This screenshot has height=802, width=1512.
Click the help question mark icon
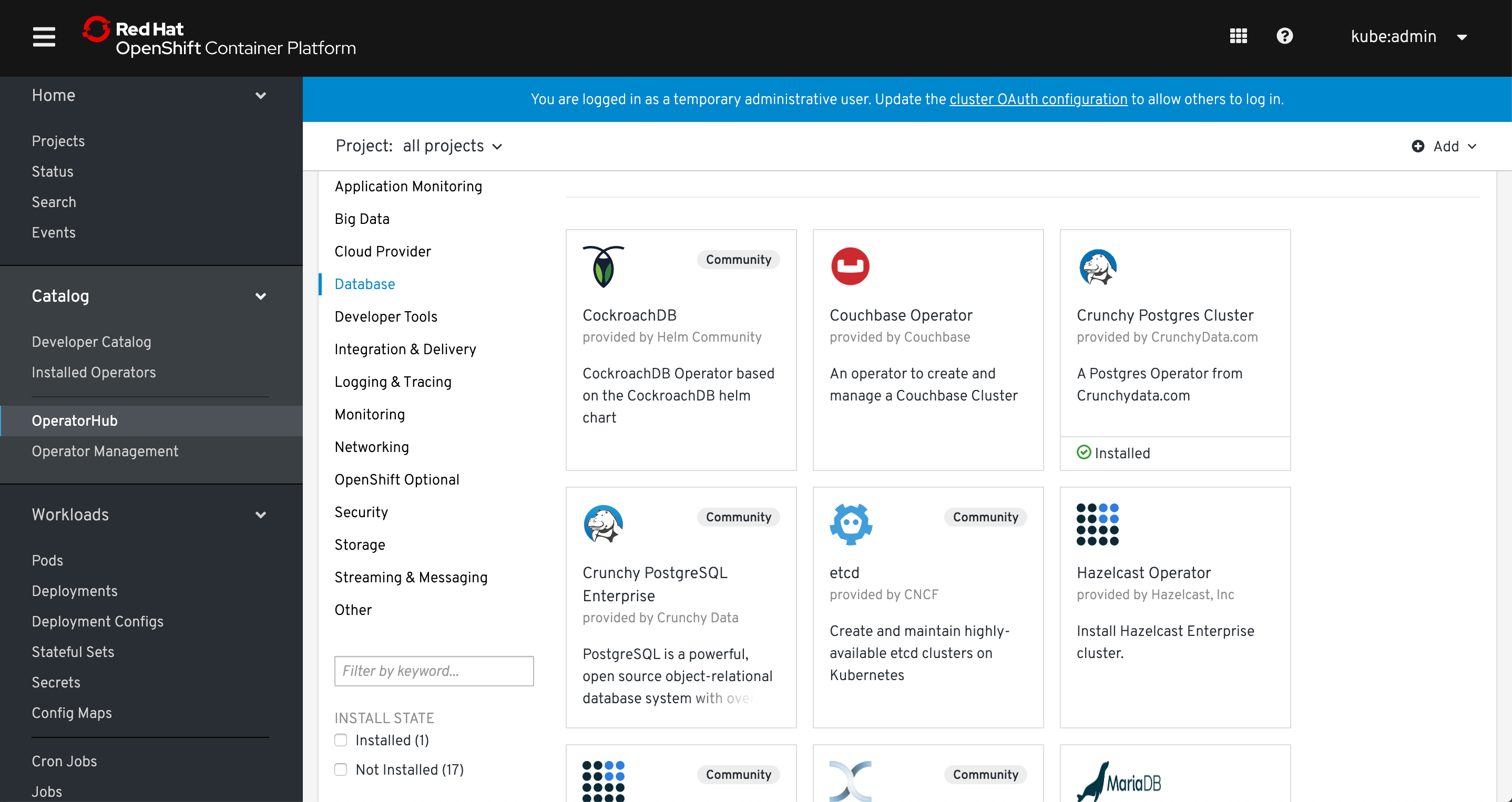tap(1284, 36)
